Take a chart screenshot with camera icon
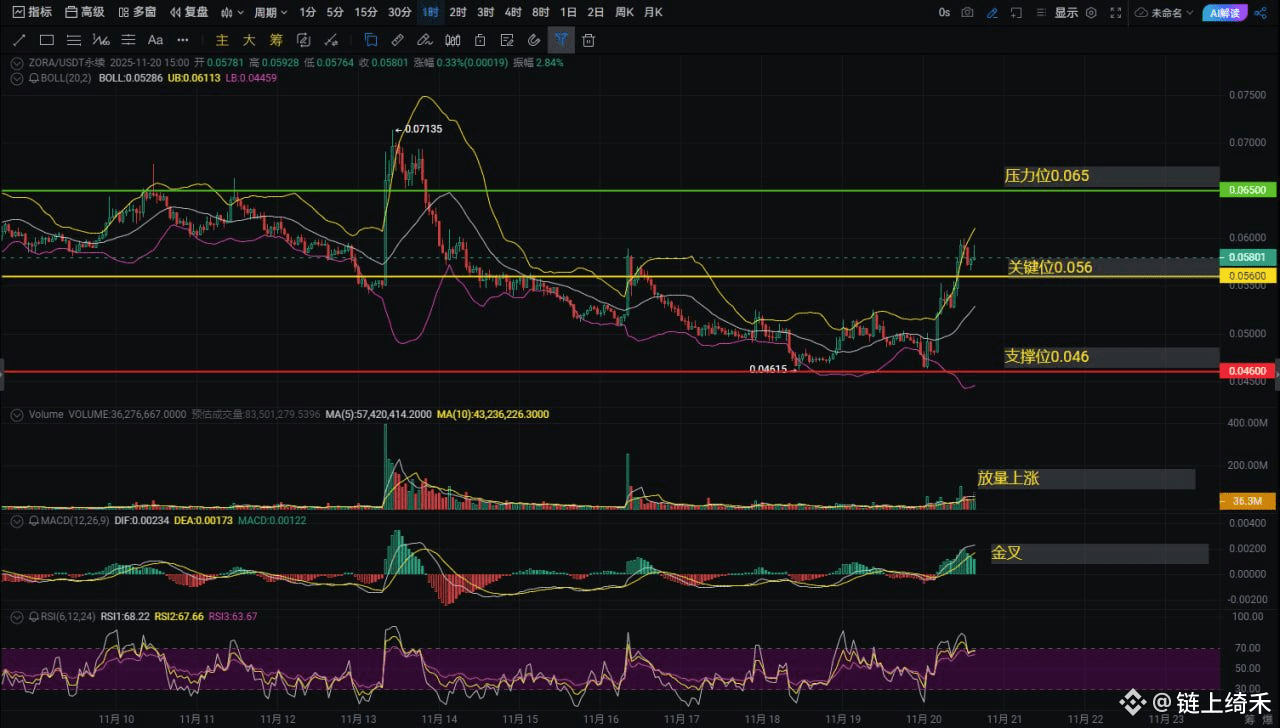Viewport: 1280px width, 728px height. tap(967, 12)
